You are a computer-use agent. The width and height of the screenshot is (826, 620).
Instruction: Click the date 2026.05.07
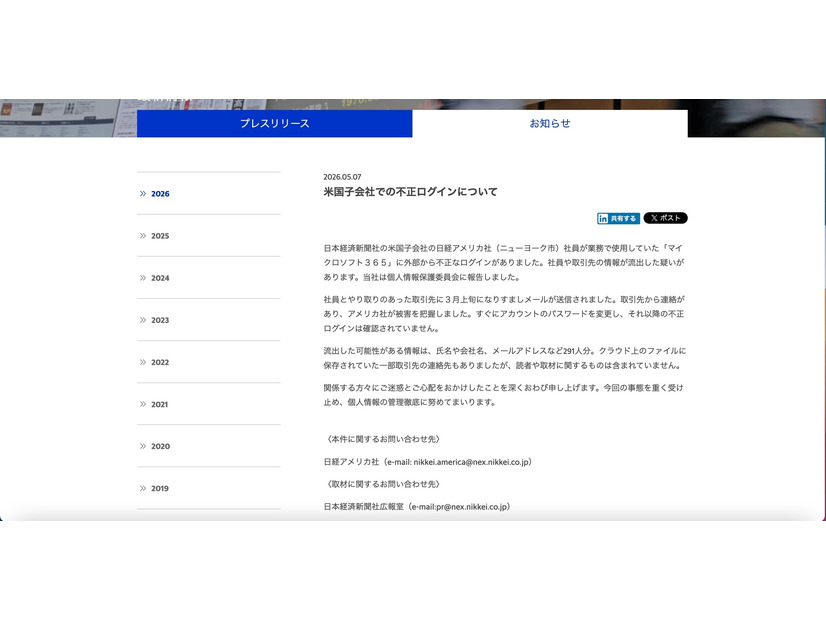click(342, 177)
